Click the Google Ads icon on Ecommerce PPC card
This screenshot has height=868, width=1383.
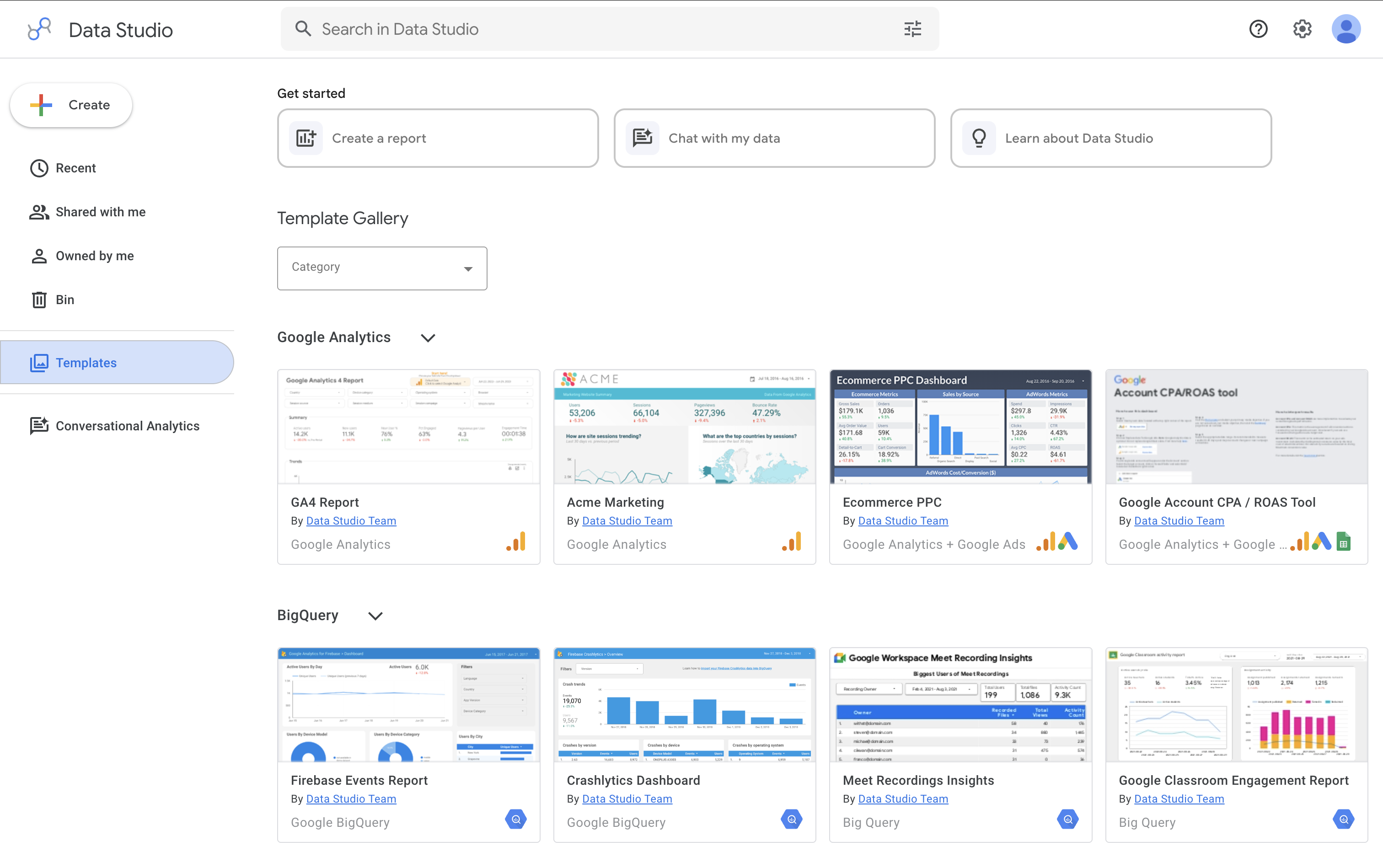(x=1068, y=542)
